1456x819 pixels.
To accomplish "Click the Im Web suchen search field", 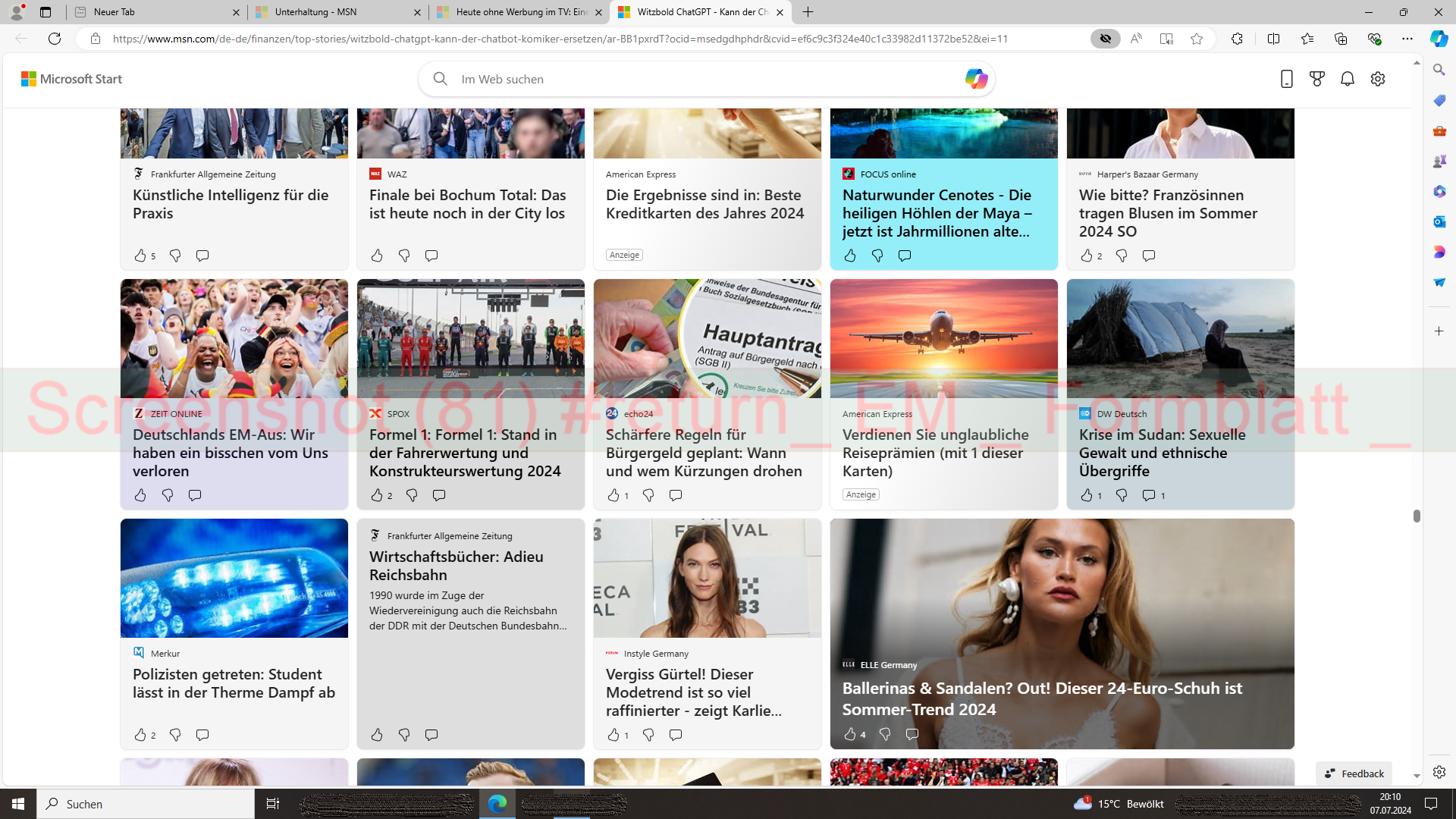I will [682, 79].
